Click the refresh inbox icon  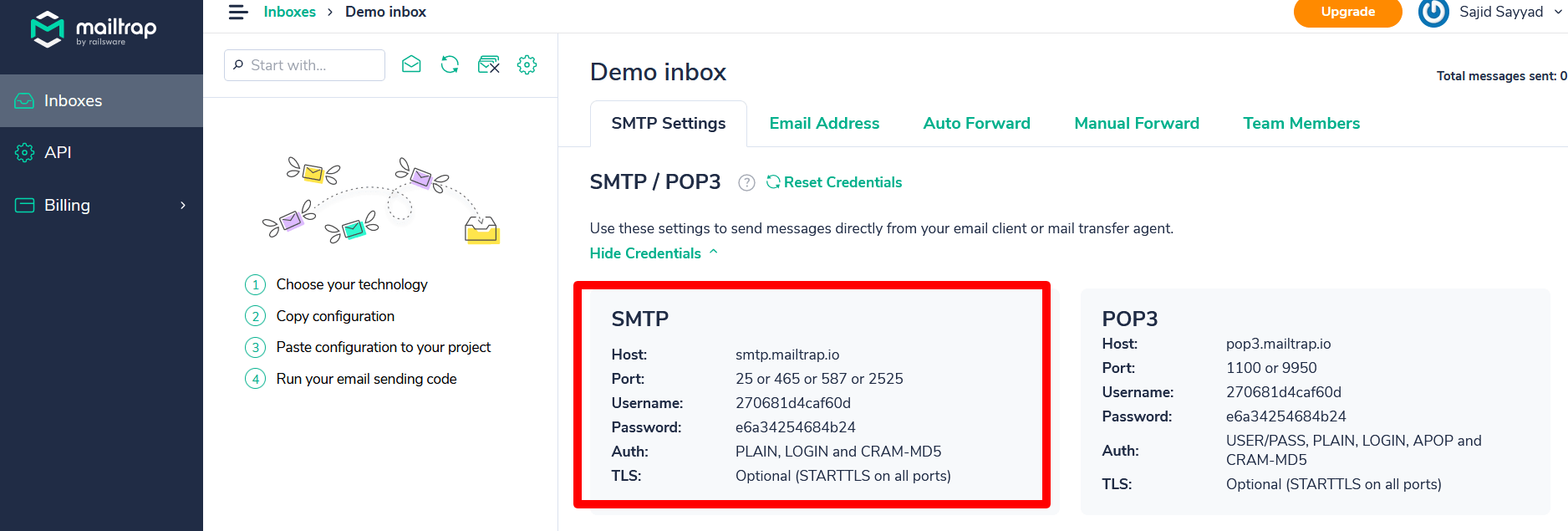coord(450,64)
